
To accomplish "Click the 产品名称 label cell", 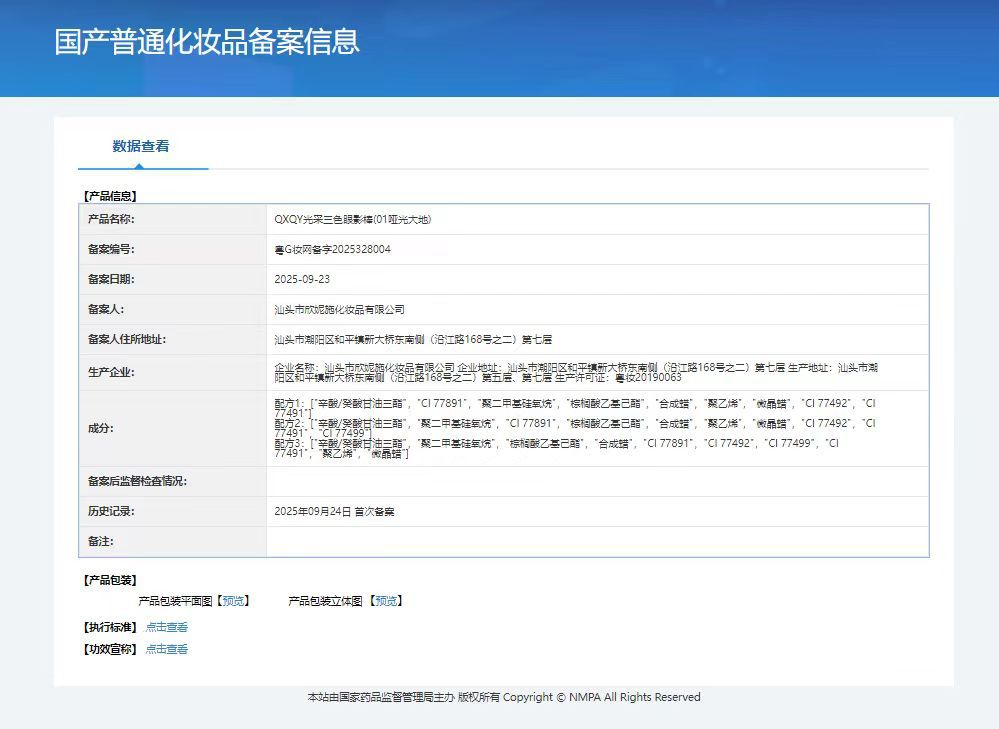I will tap(173, 219).
